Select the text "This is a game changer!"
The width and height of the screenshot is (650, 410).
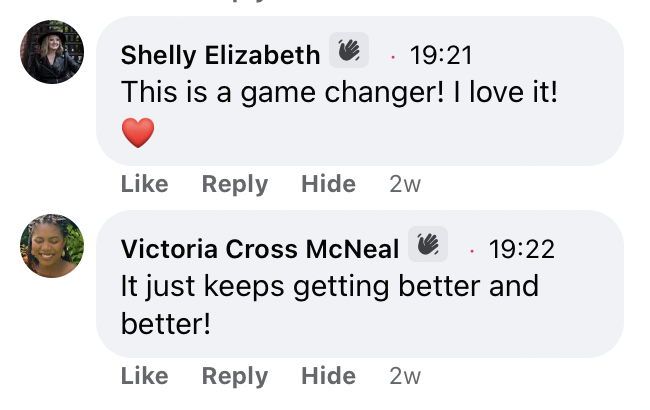click(x=283, y=93)
